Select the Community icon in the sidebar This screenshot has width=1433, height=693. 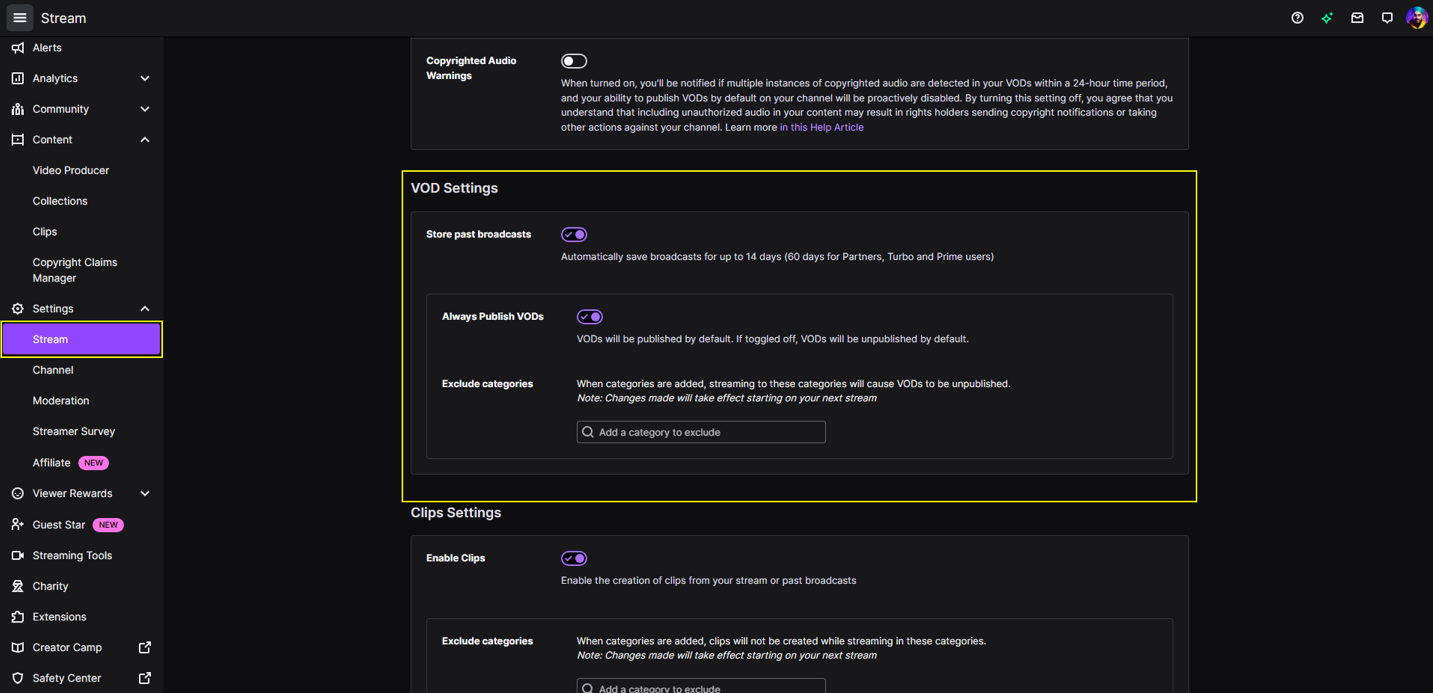17,108
